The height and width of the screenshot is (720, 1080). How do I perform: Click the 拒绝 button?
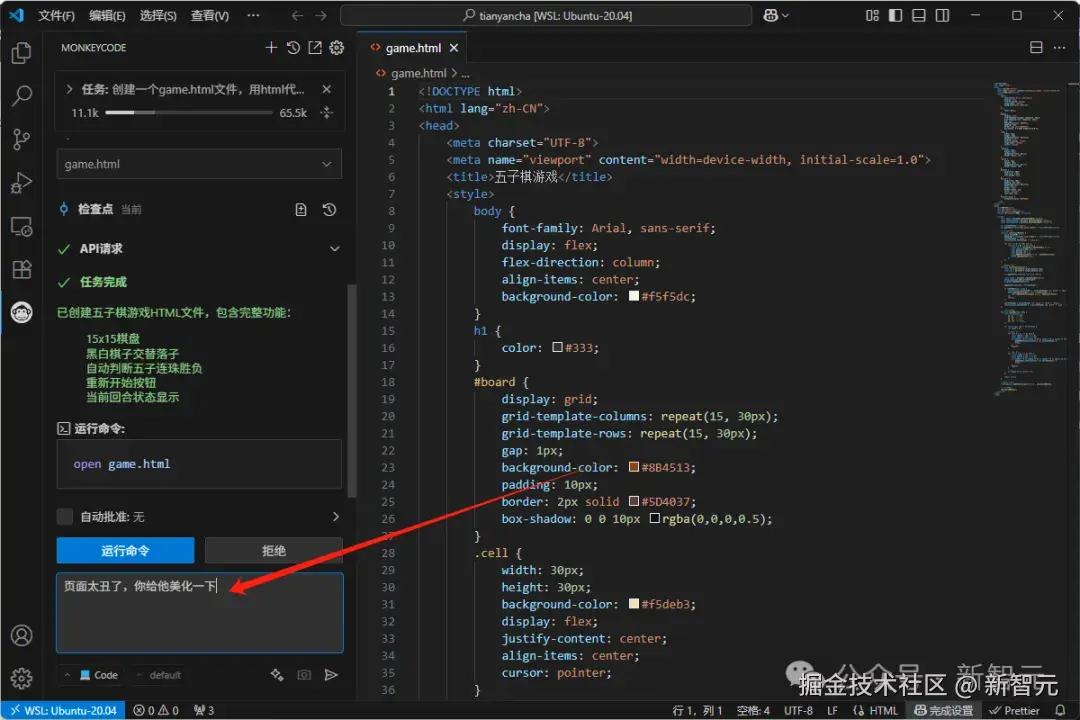[273, 551]
